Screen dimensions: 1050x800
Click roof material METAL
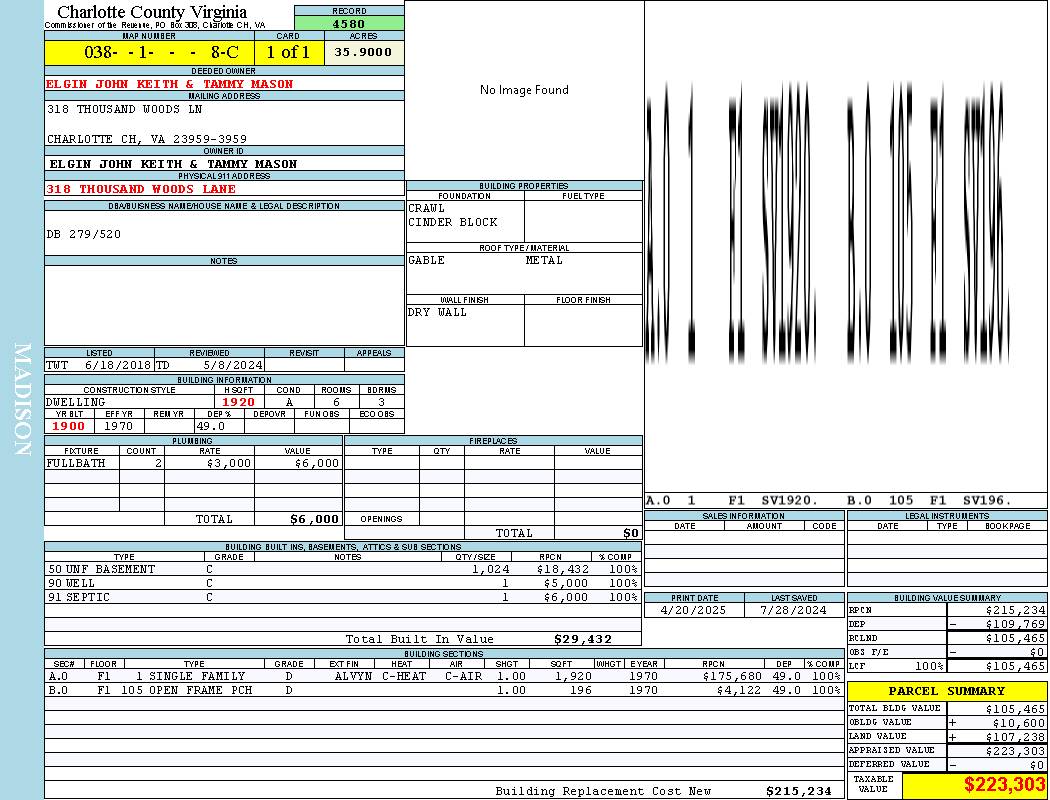tap(544, 260)
